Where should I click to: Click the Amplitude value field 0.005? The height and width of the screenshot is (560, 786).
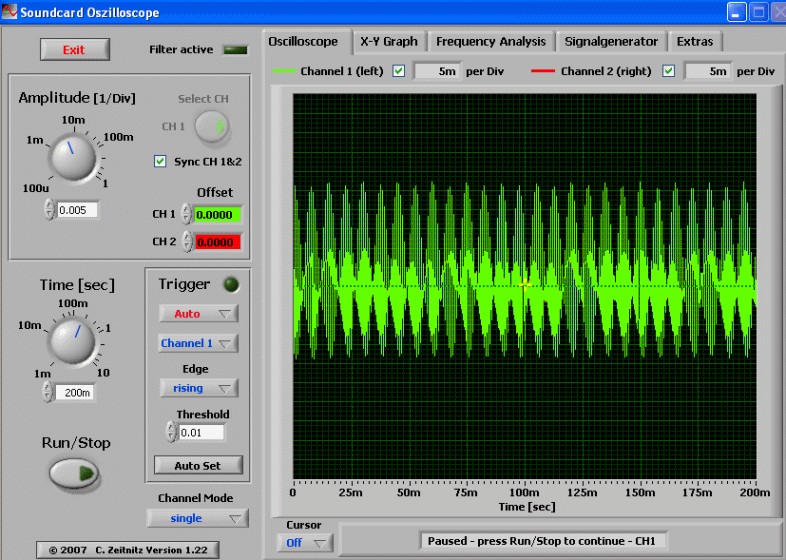coord(77,210)
